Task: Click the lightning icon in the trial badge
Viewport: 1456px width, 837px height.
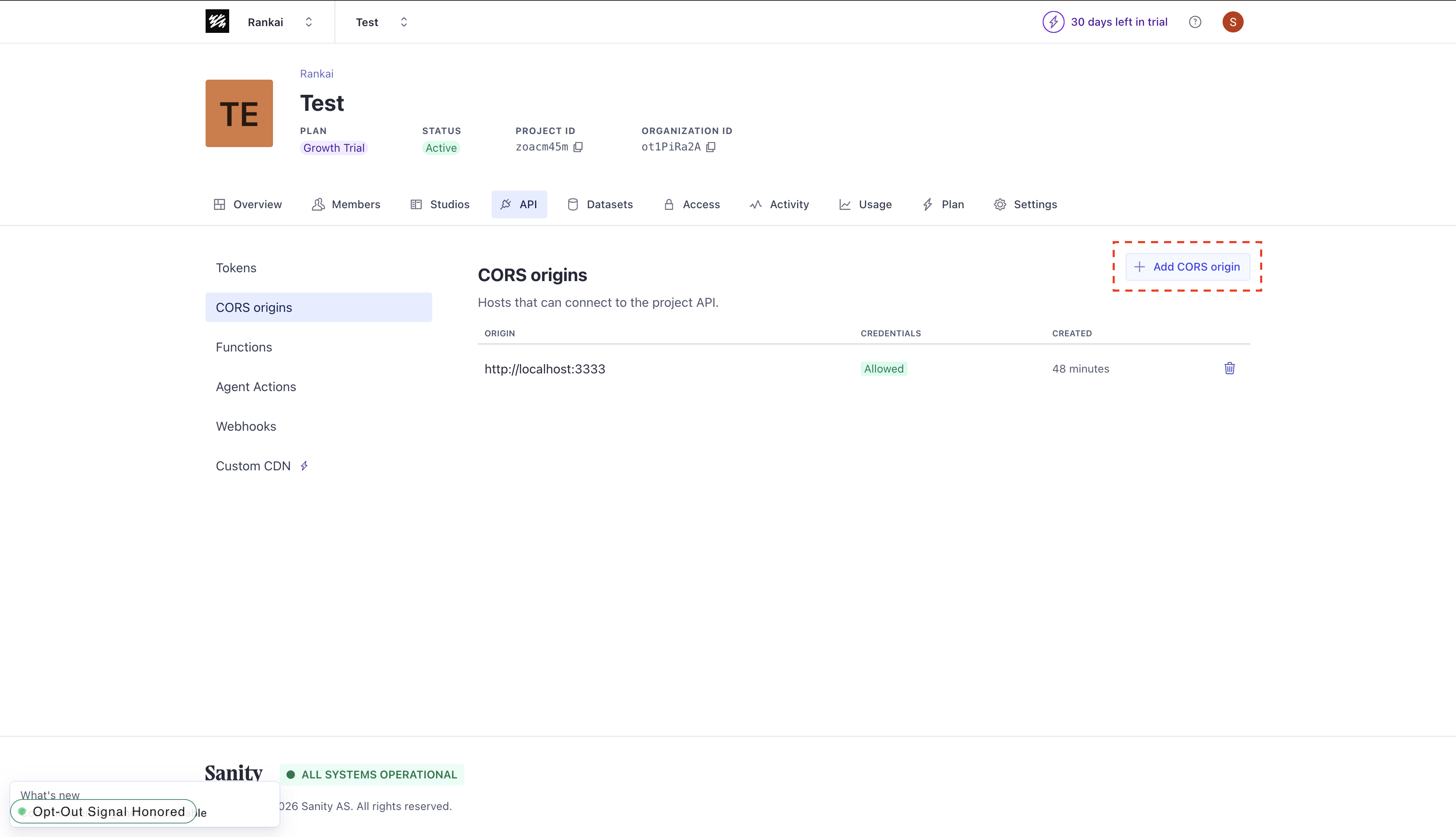Action: [x=1053, y=22]
